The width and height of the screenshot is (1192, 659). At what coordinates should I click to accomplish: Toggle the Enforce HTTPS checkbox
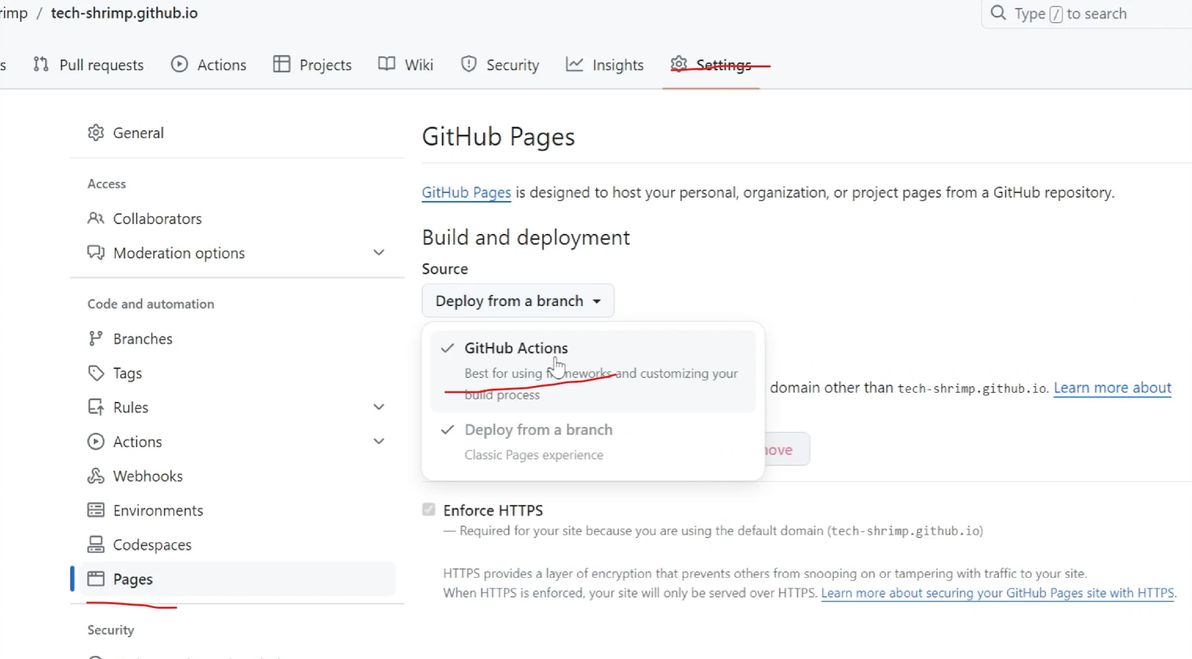[429, 510]
